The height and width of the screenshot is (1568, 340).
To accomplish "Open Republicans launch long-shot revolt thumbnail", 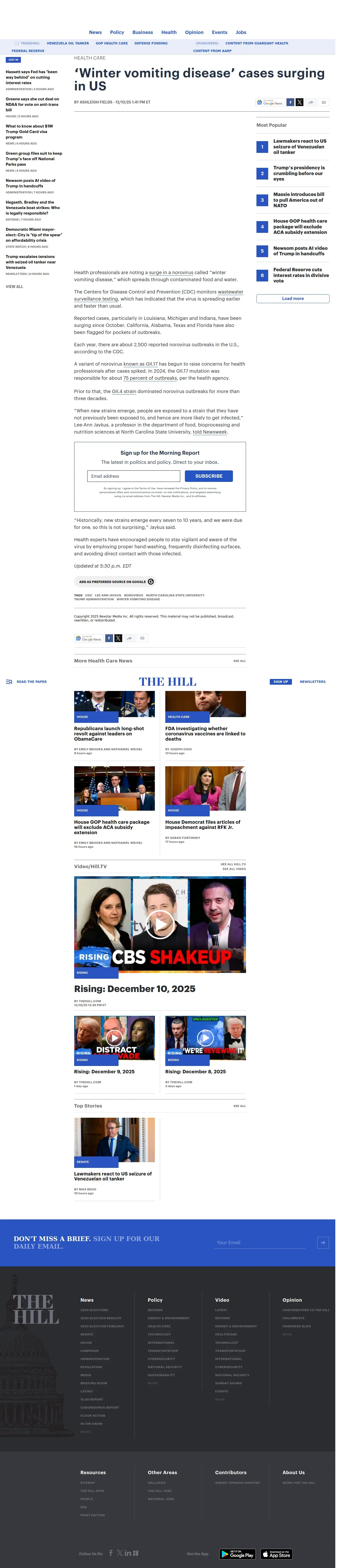I will (x=114, y=704).
